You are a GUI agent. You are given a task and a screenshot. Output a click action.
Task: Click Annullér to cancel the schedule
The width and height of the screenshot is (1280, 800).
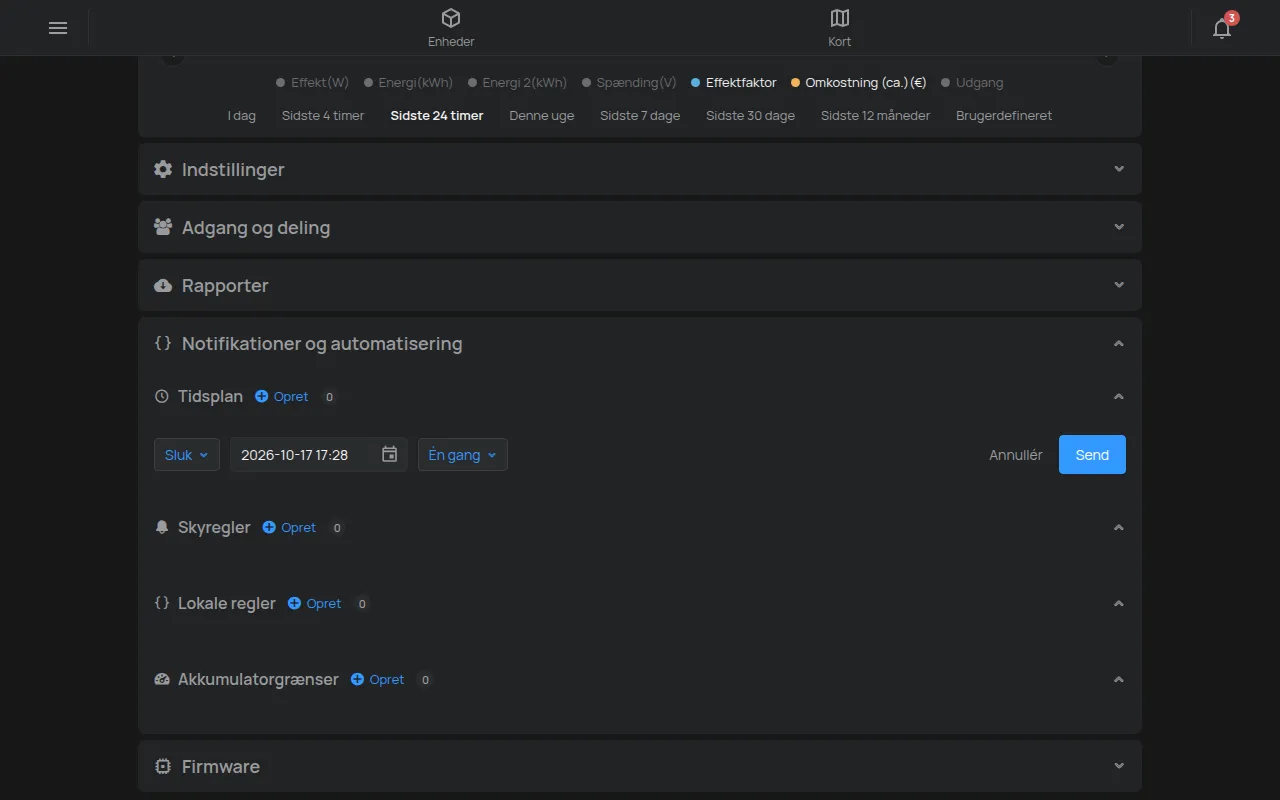1016,455
